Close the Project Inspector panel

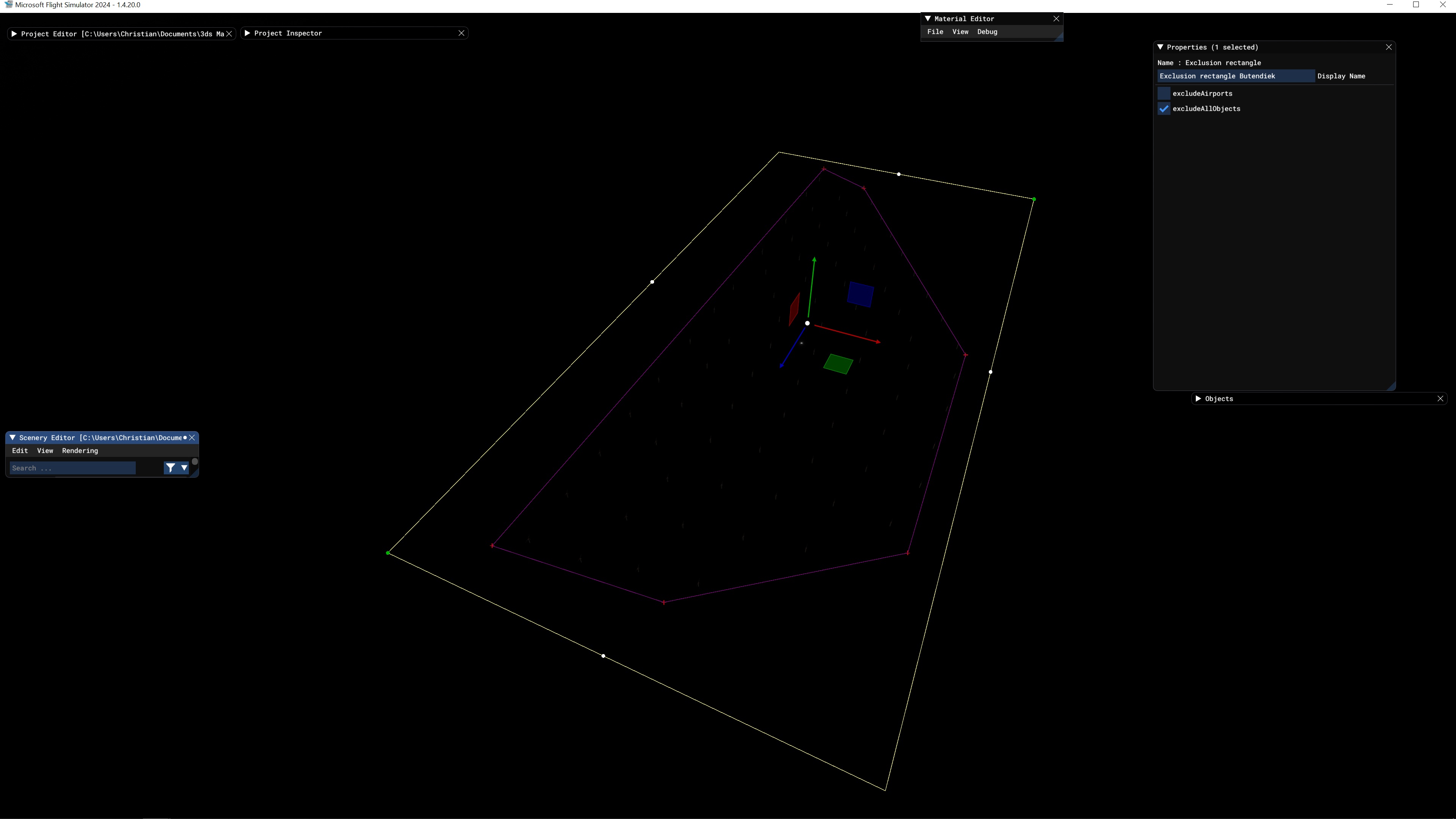[461, 33]
